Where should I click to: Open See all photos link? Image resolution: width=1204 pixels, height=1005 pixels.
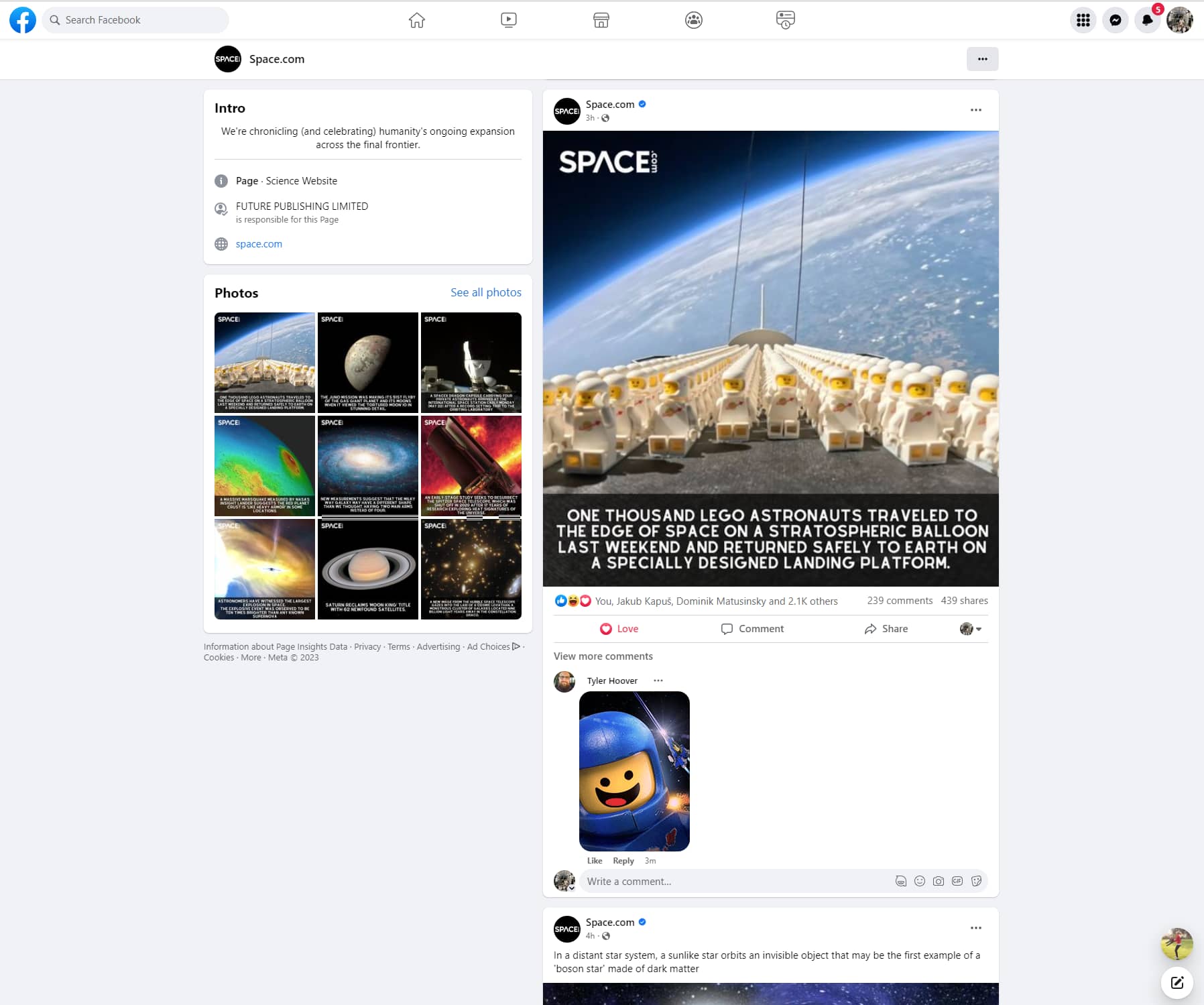click(x=486, y=292)
